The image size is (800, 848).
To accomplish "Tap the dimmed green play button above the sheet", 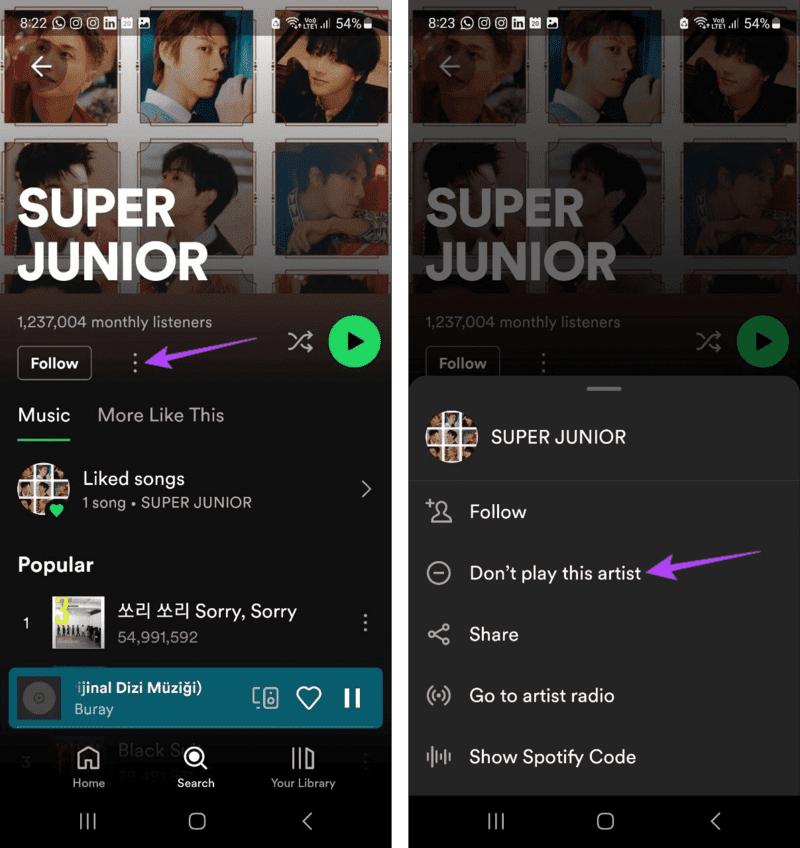I will (763, 342).
